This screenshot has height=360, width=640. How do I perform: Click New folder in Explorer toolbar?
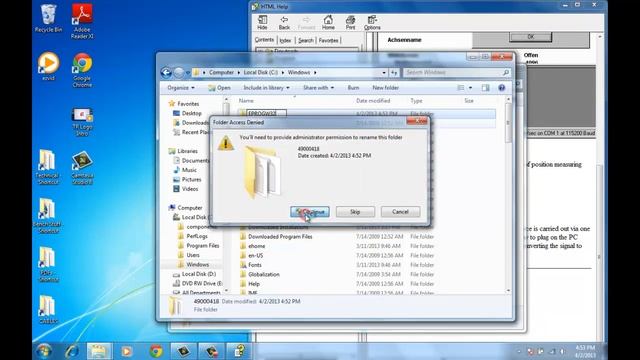(385, 88)
